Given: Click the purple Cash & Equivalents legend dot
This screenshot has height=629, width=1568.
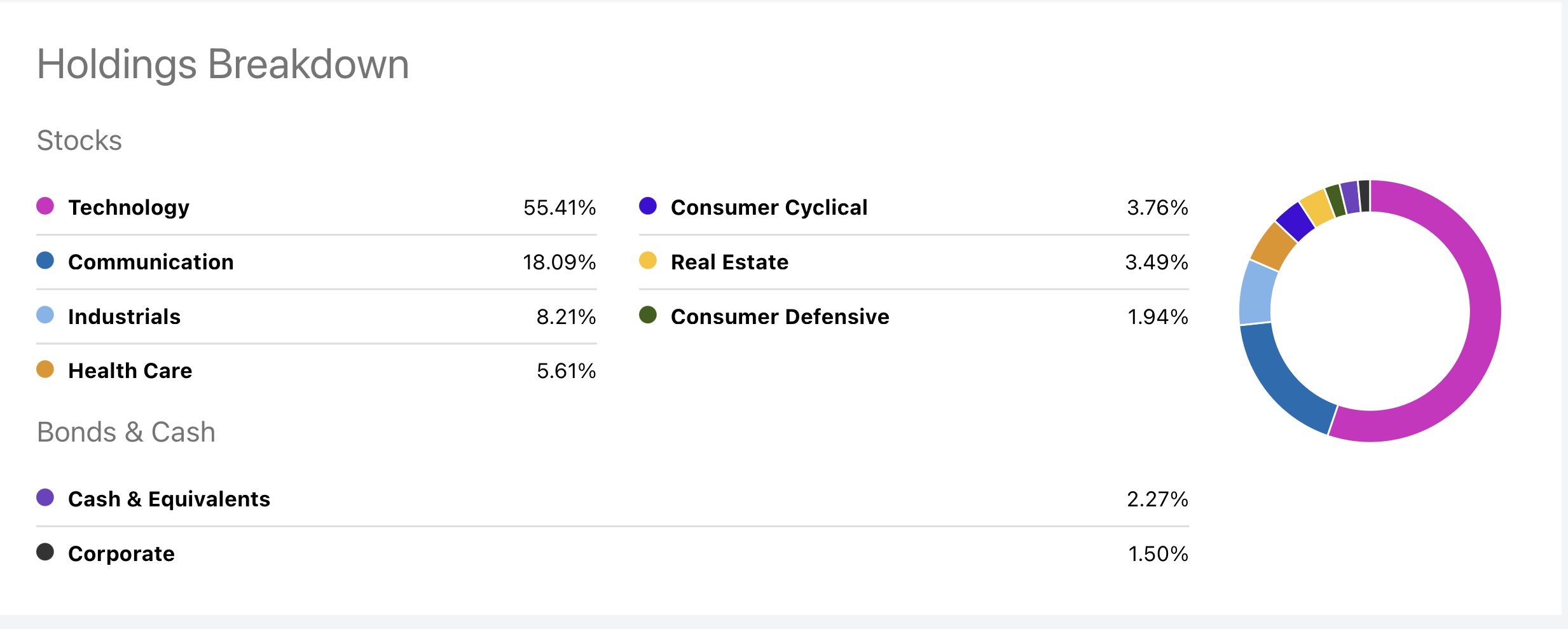Looking at the screenshot, I should pyautogui.click(x=45, y=497).
